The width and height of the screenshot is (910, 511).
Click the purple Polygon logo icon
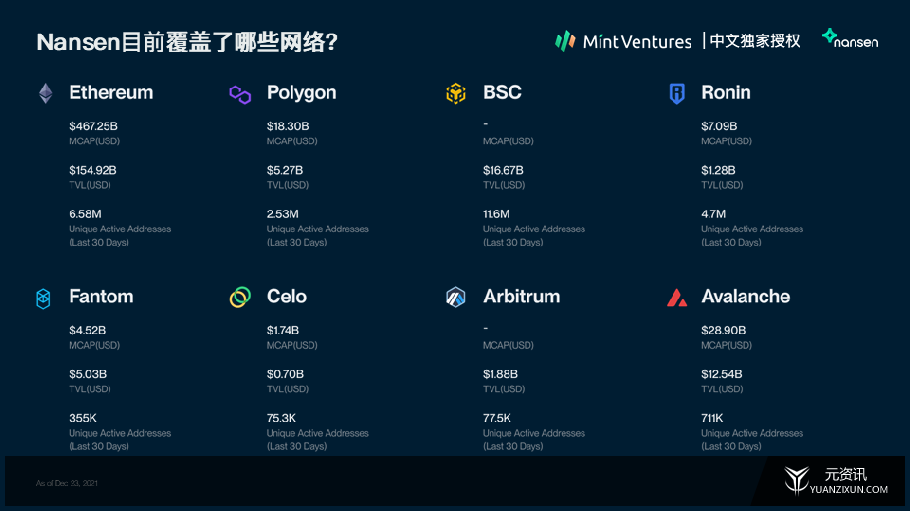(x=240, y=95)
